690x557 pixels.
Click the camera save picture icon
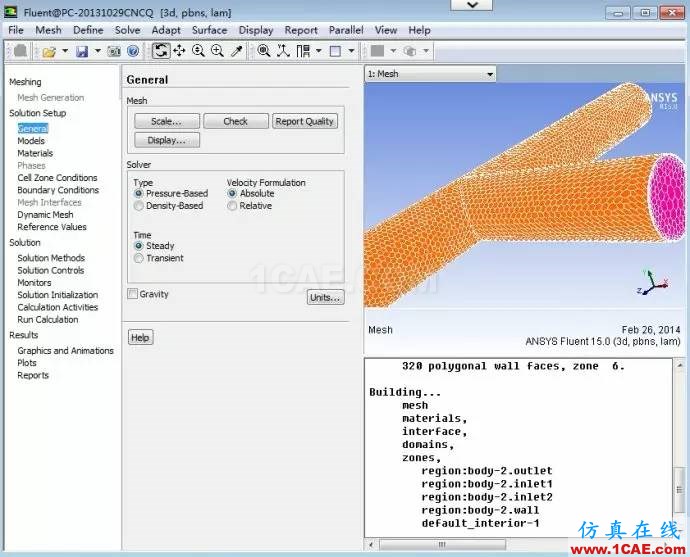[114, 51]
